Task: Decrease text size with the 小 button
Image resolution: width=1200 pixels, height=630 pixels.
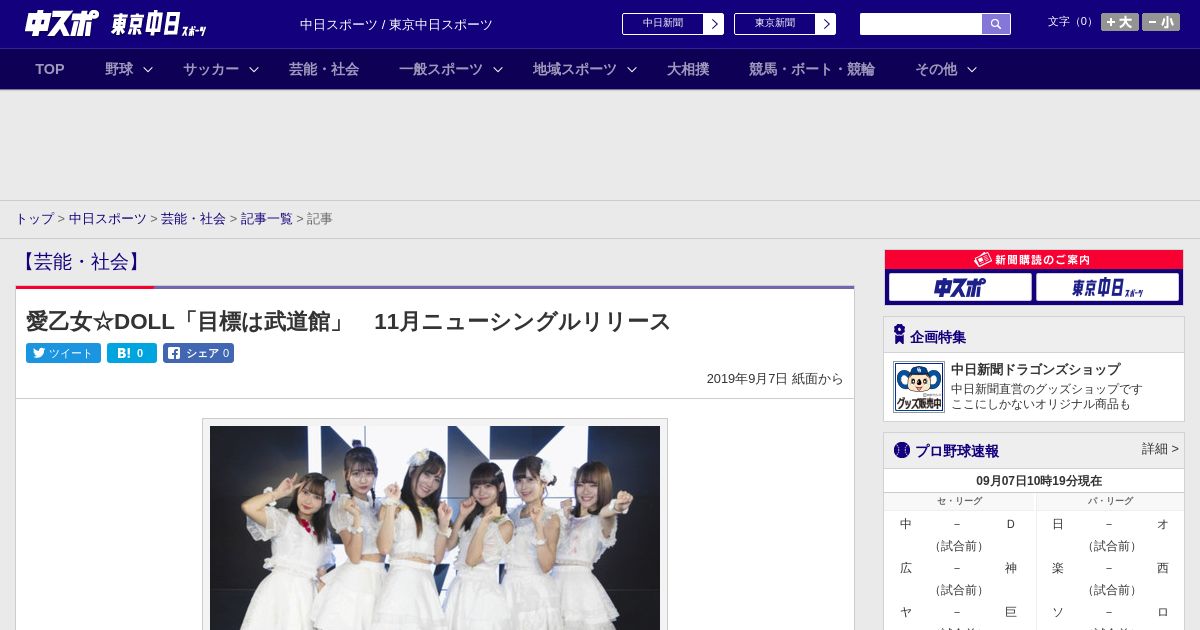Action: (1161, 22)
